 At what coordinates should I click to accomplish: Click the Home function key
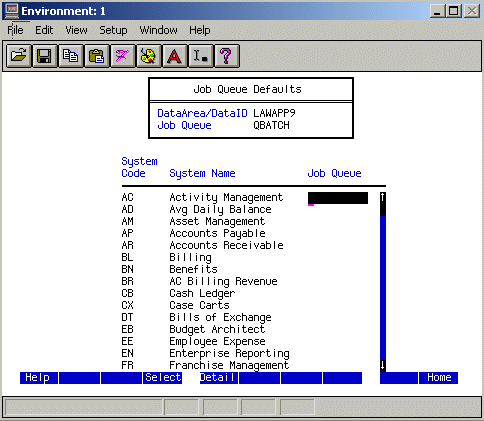click(x=438, y=378)
